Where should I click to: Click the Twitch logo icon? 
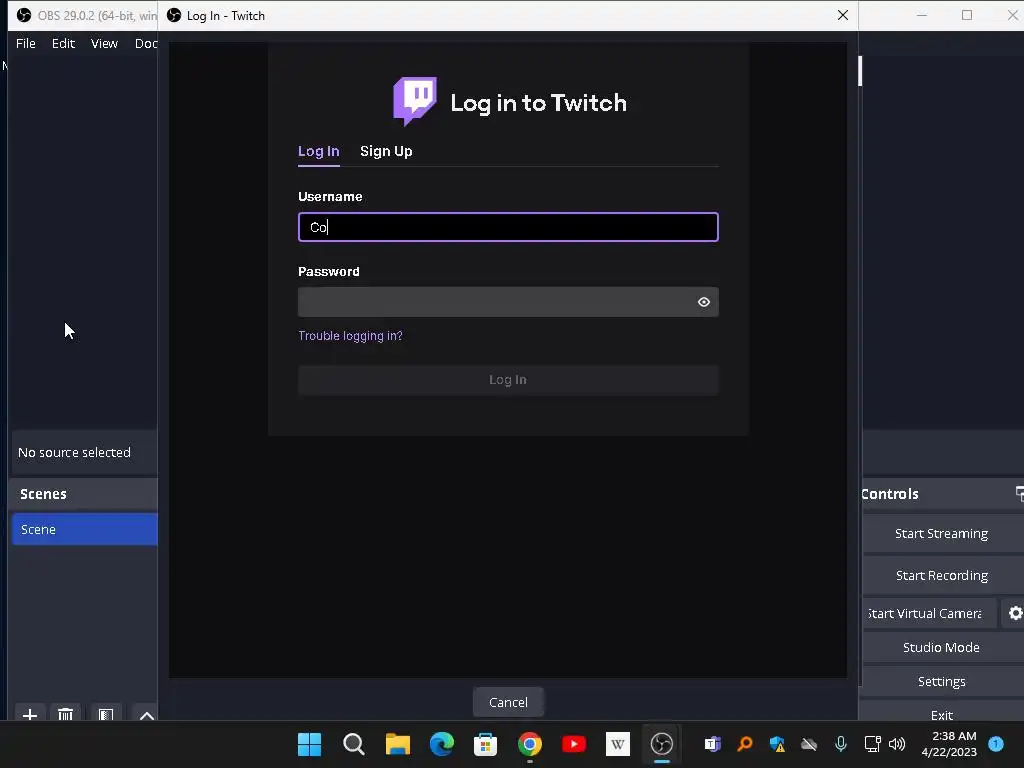coord(415,101)
